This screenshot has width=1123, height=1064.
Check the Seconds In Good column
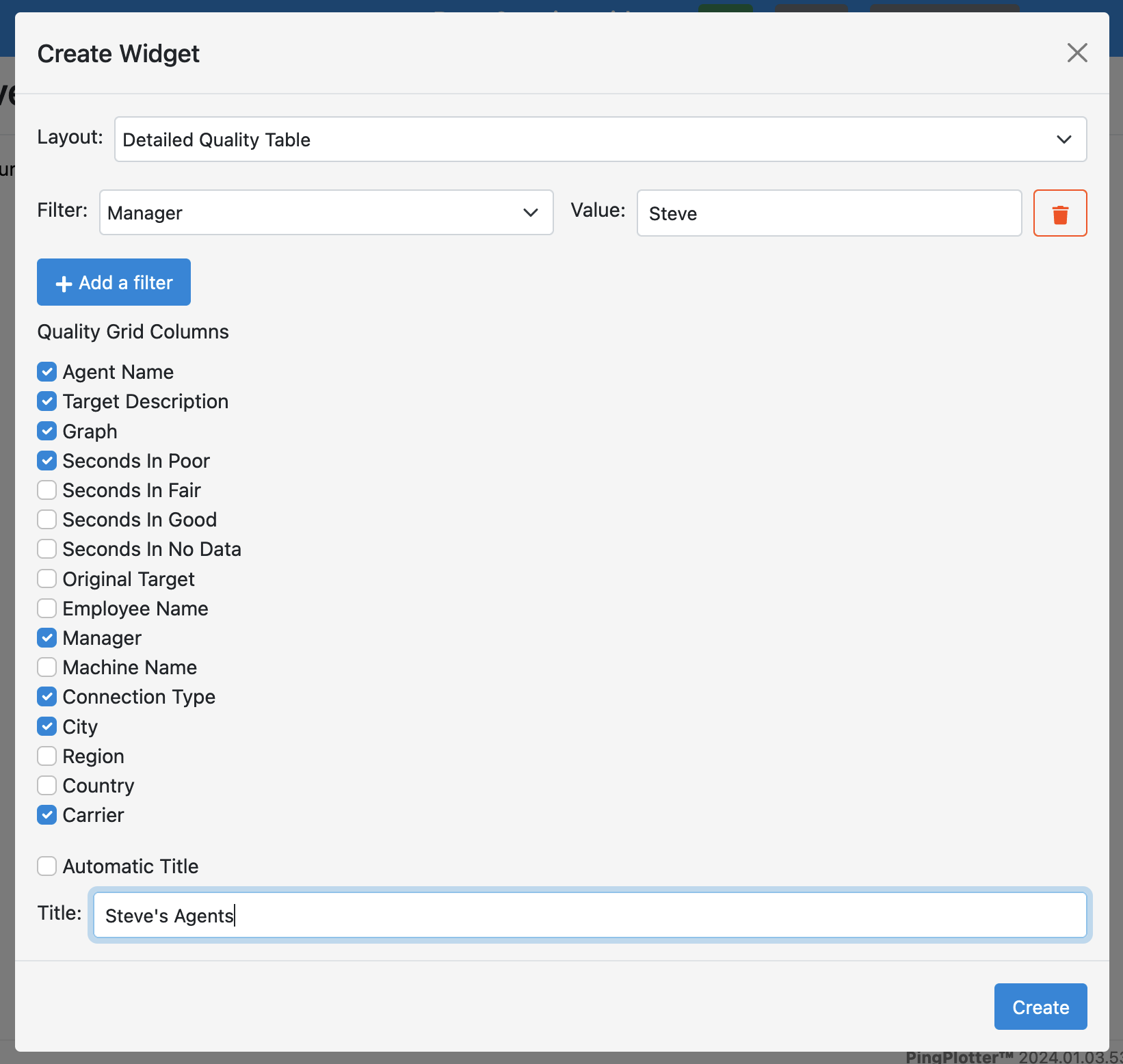pyautogui.click(x=47, y=519)
